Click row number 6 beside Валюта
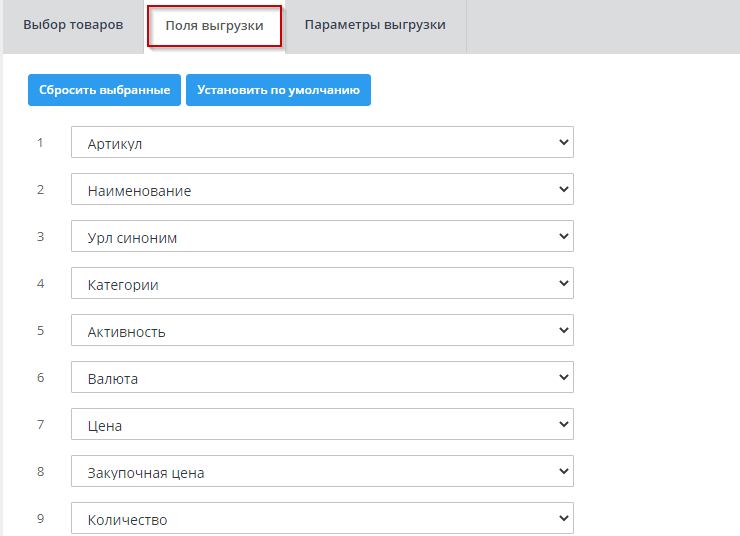 coord(41,377)
